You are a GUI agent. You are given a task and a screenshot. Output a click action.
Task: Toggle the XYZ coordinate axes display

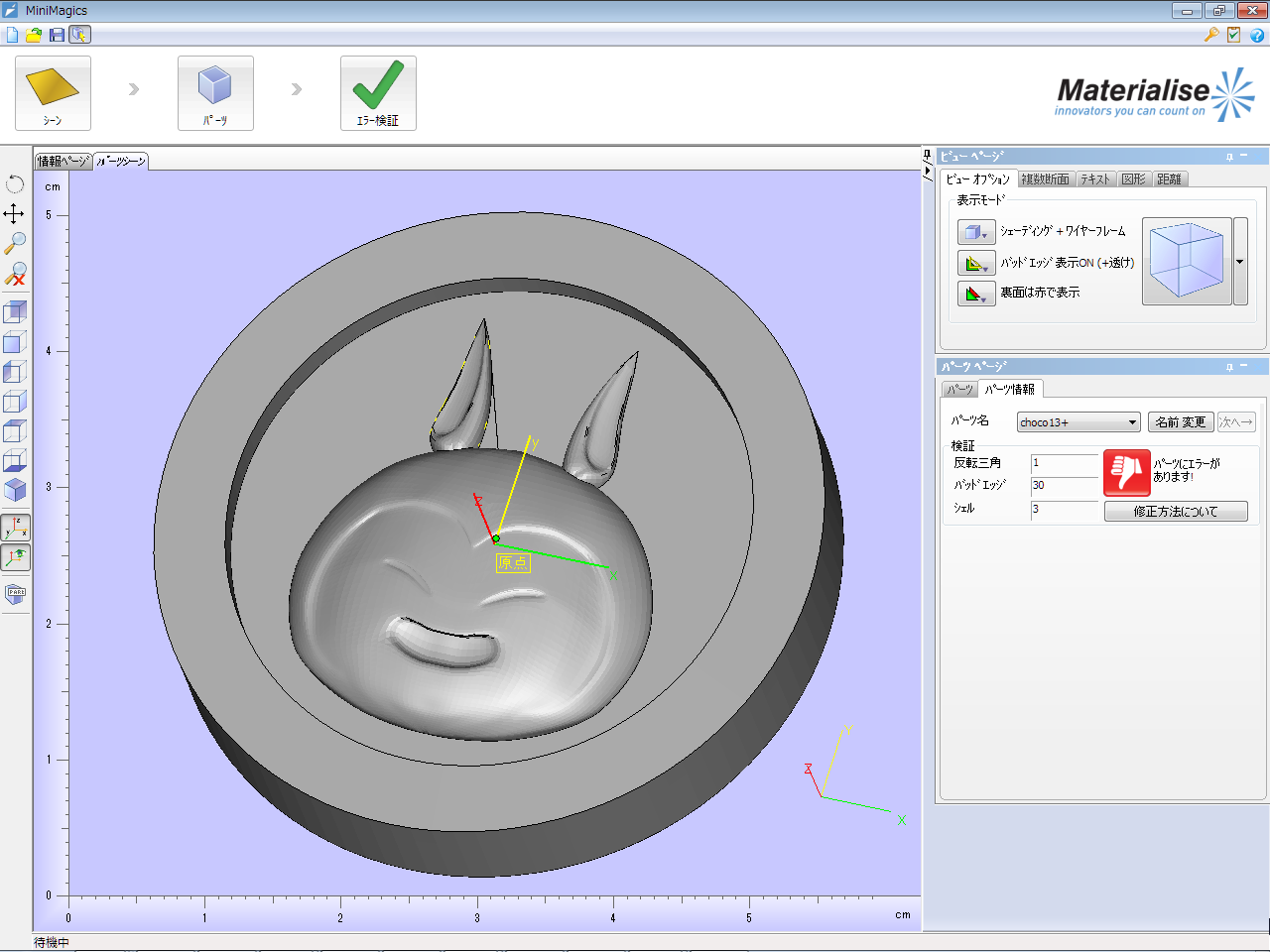[15, 528]
